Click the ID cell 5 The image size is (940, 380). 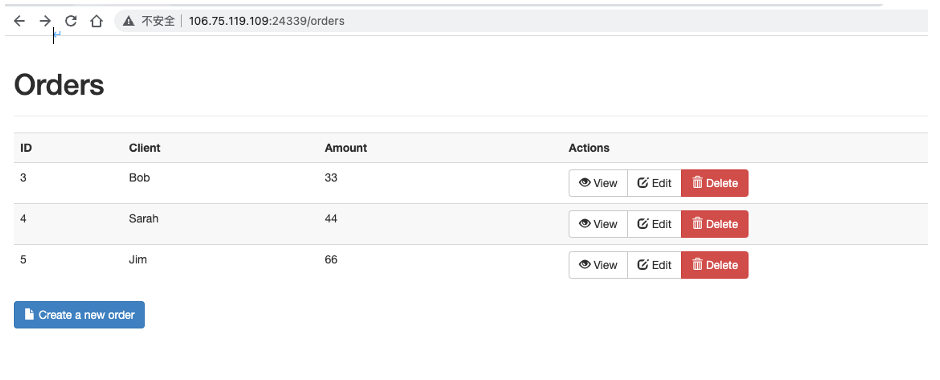23,259
